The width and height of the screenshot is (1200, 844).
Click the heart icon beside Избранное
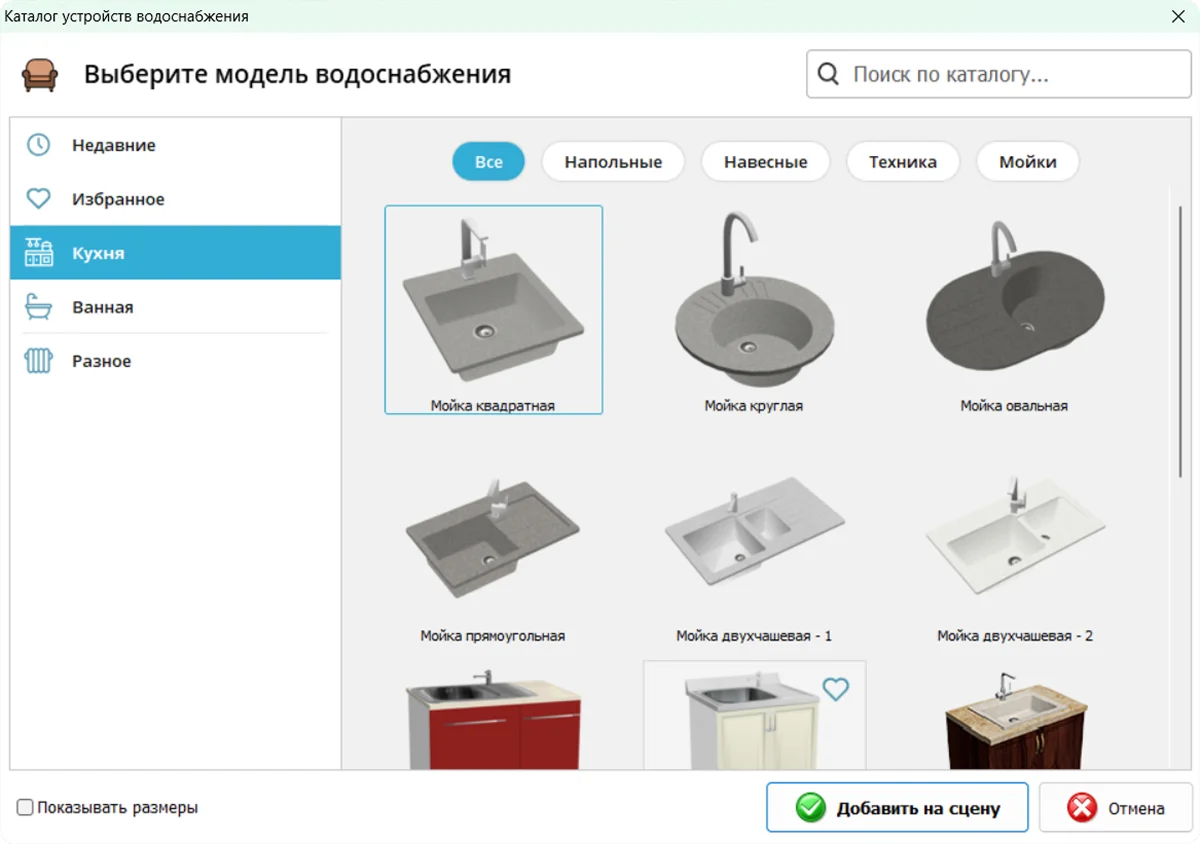tap(38, 199)
